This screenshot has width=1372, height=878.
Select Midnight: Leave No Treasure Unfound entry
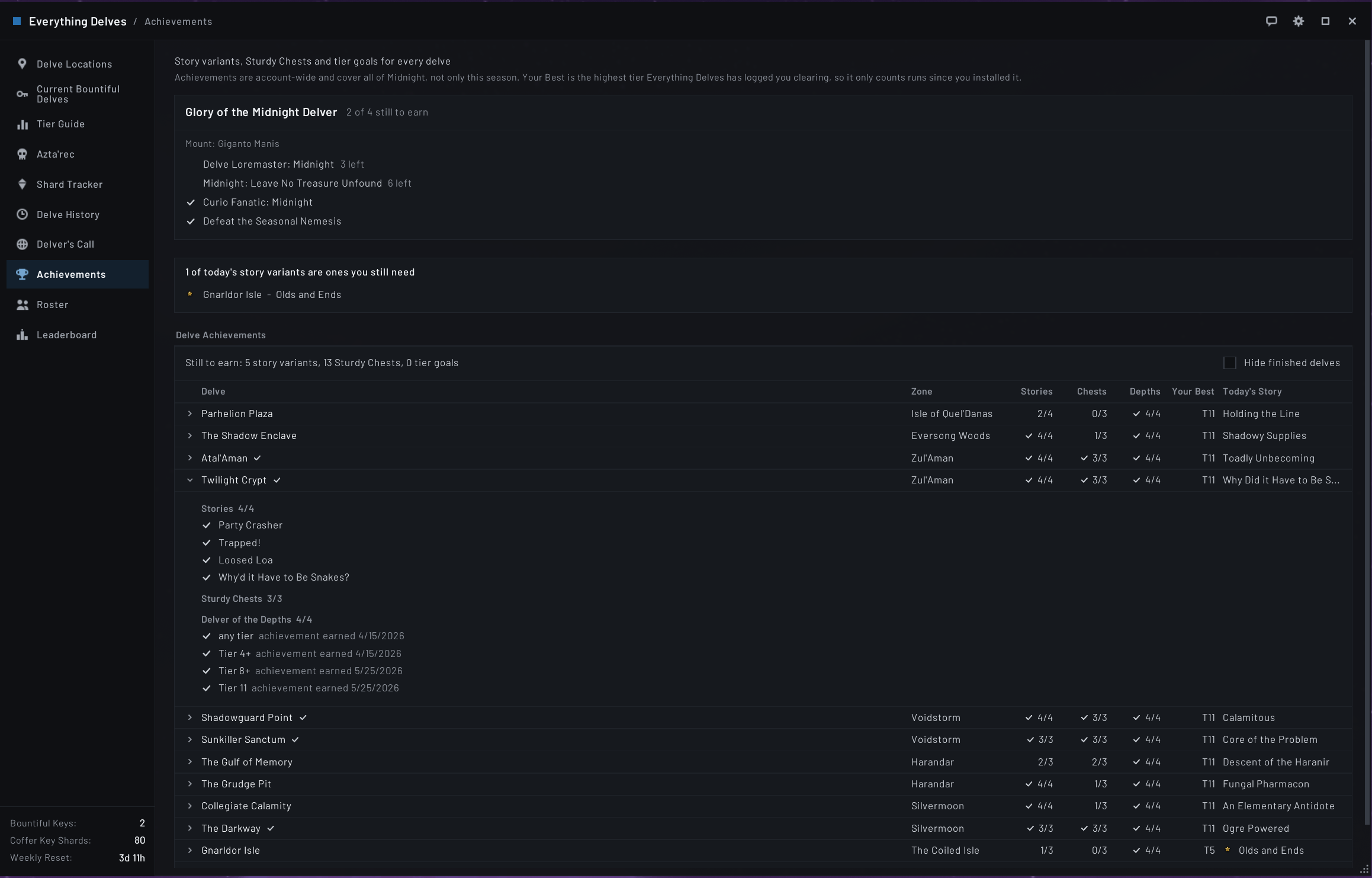point(293,183)
